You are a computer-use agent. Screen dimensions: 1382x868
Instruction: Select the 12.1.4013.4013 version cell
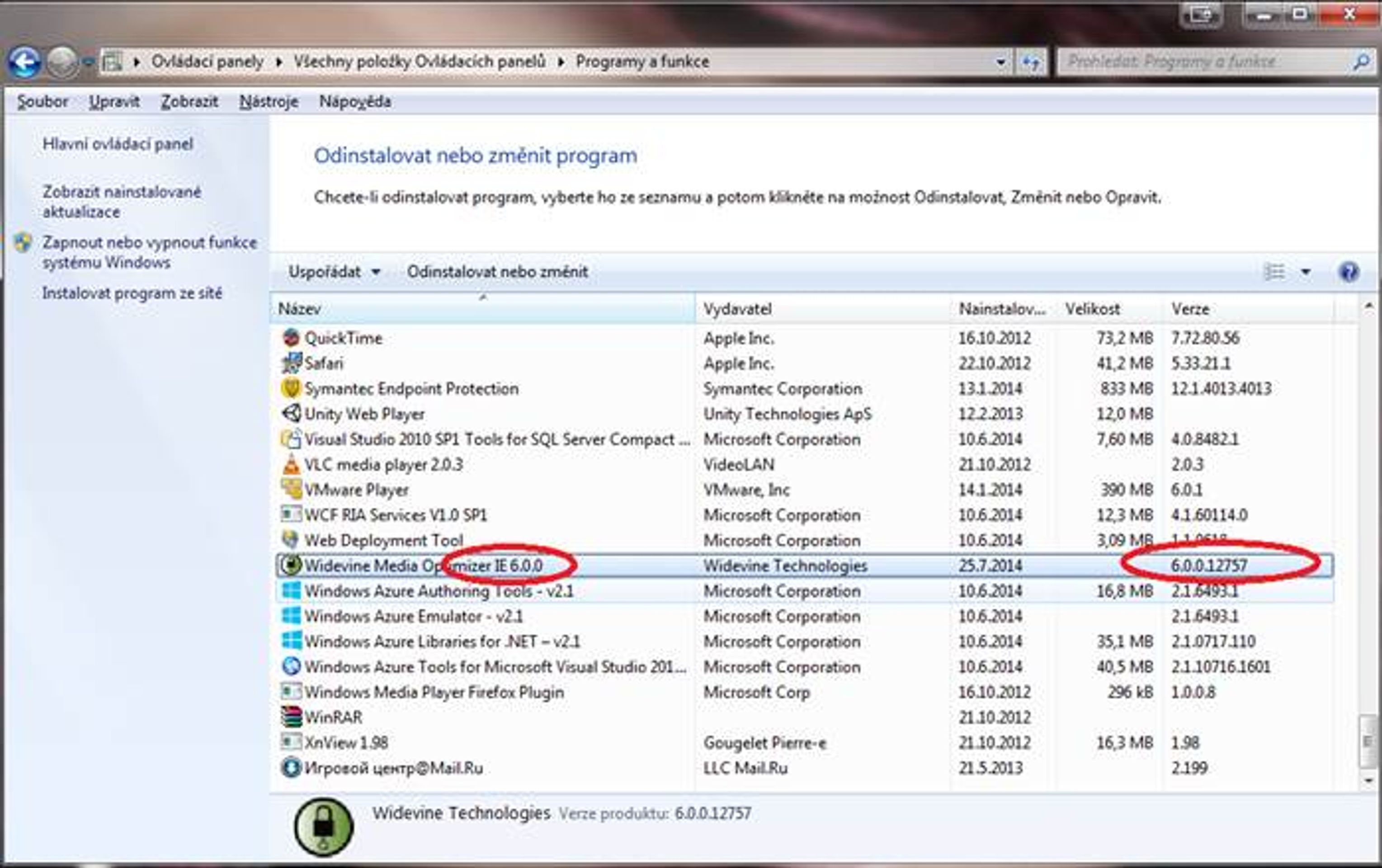pos(1222,389)
